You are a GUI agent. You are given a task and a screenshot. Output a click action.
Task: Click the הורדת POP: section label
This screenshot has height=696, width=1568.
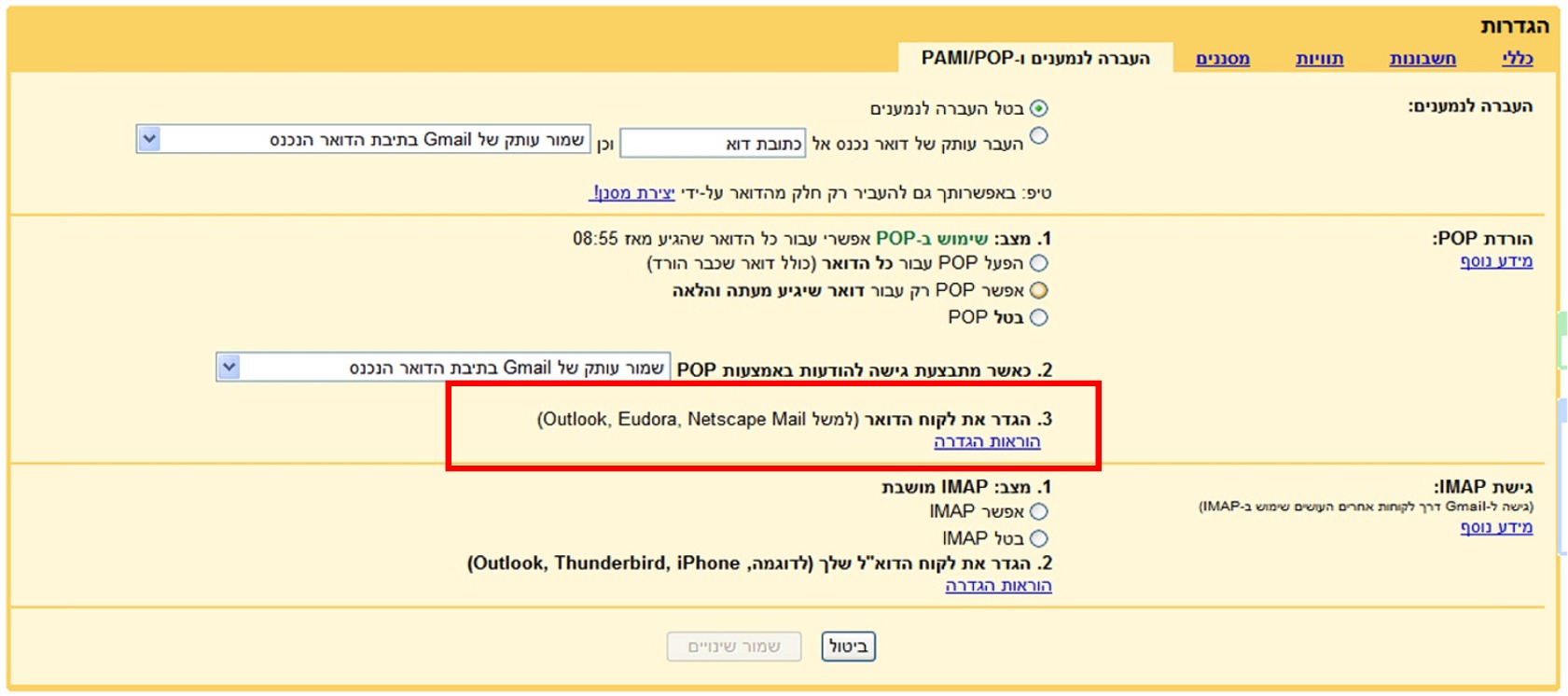pos(1482,238)
